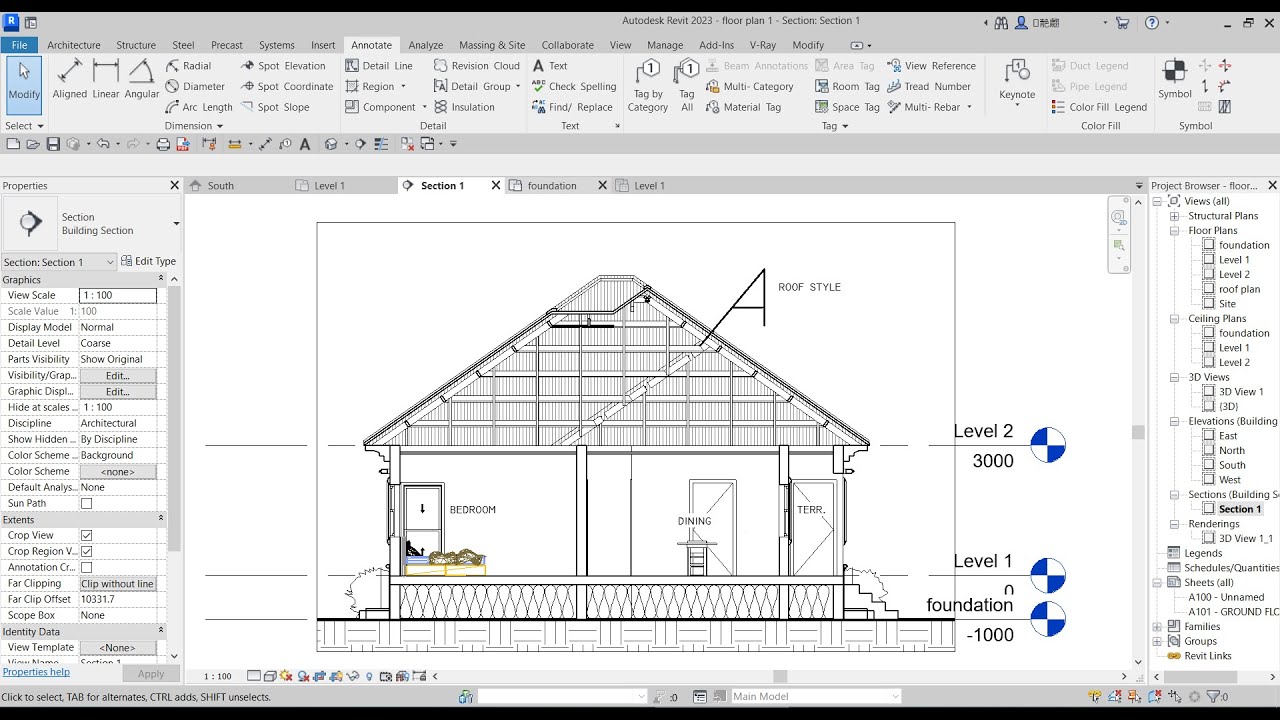Collapse the Floor Plans tree node
1280x720 pixels.
pos(1176,231)
